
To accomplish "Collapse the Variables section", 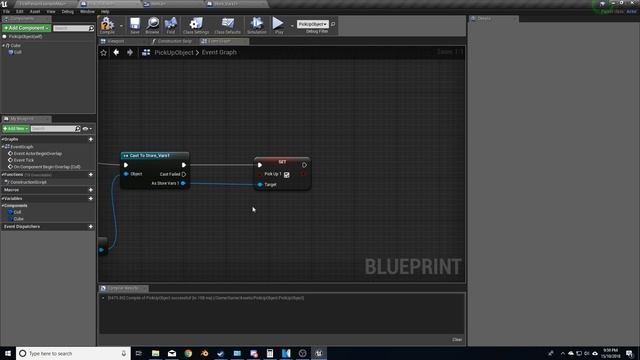I will point(2,198).
